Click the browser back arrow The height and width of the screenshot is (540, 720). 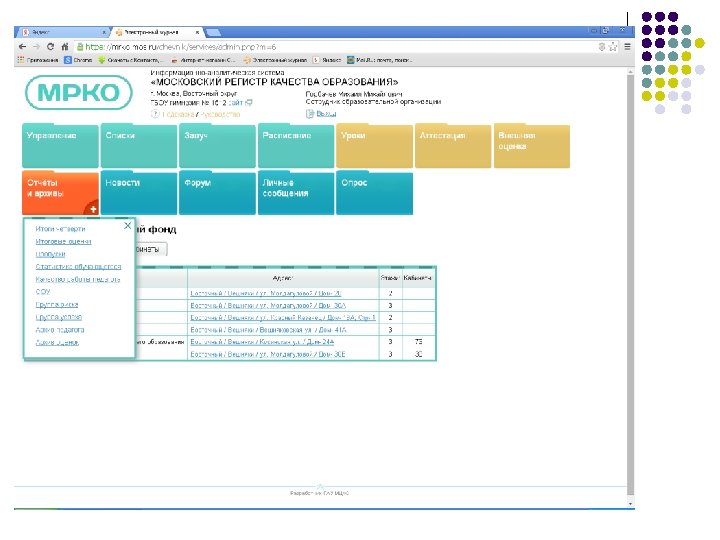22,47
